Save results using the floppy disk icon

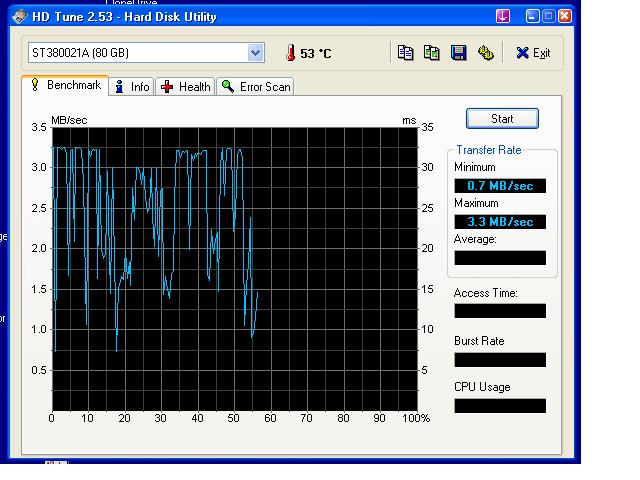[459, 53]
